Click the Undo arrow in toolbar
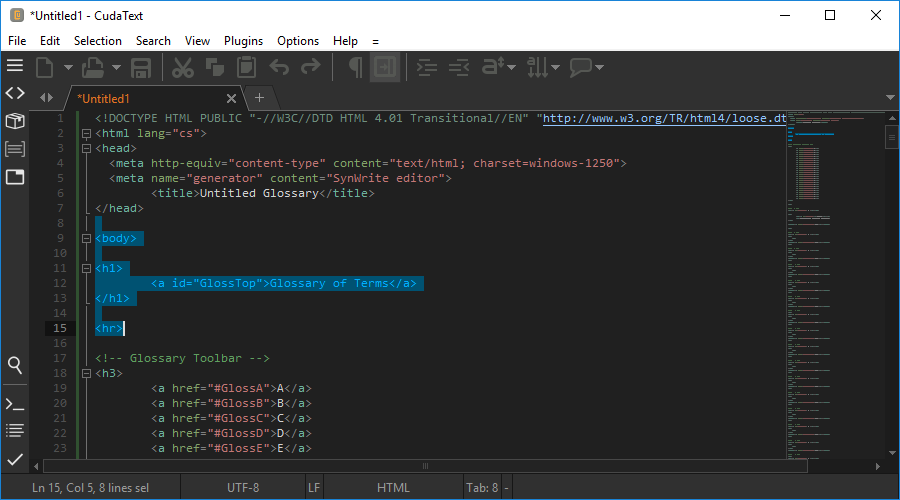 coord(279,68)
